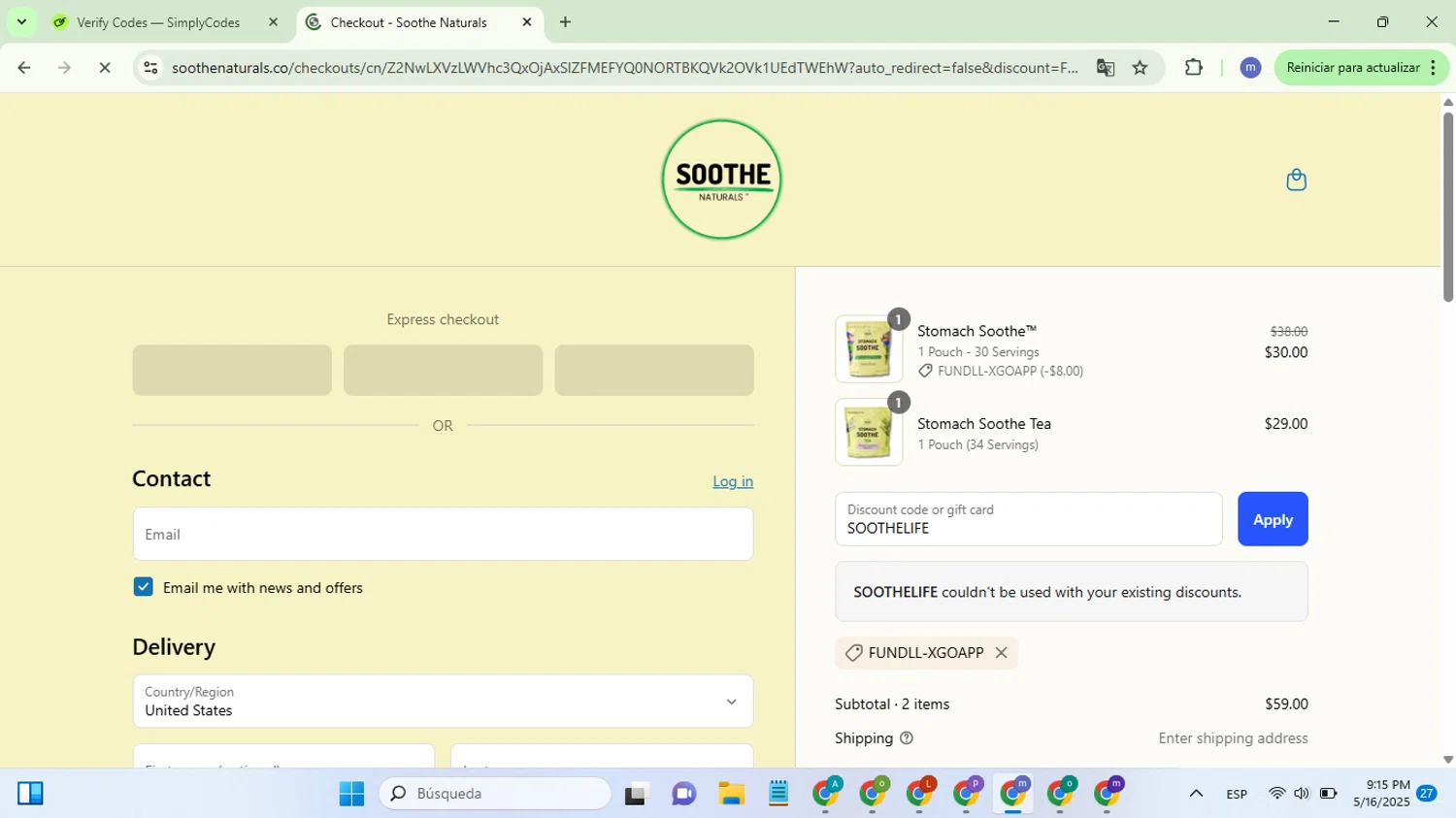This screenshot has width=1456, height=818.
Task: Open the notepad app in taskbar
Action: pos(778,795)
